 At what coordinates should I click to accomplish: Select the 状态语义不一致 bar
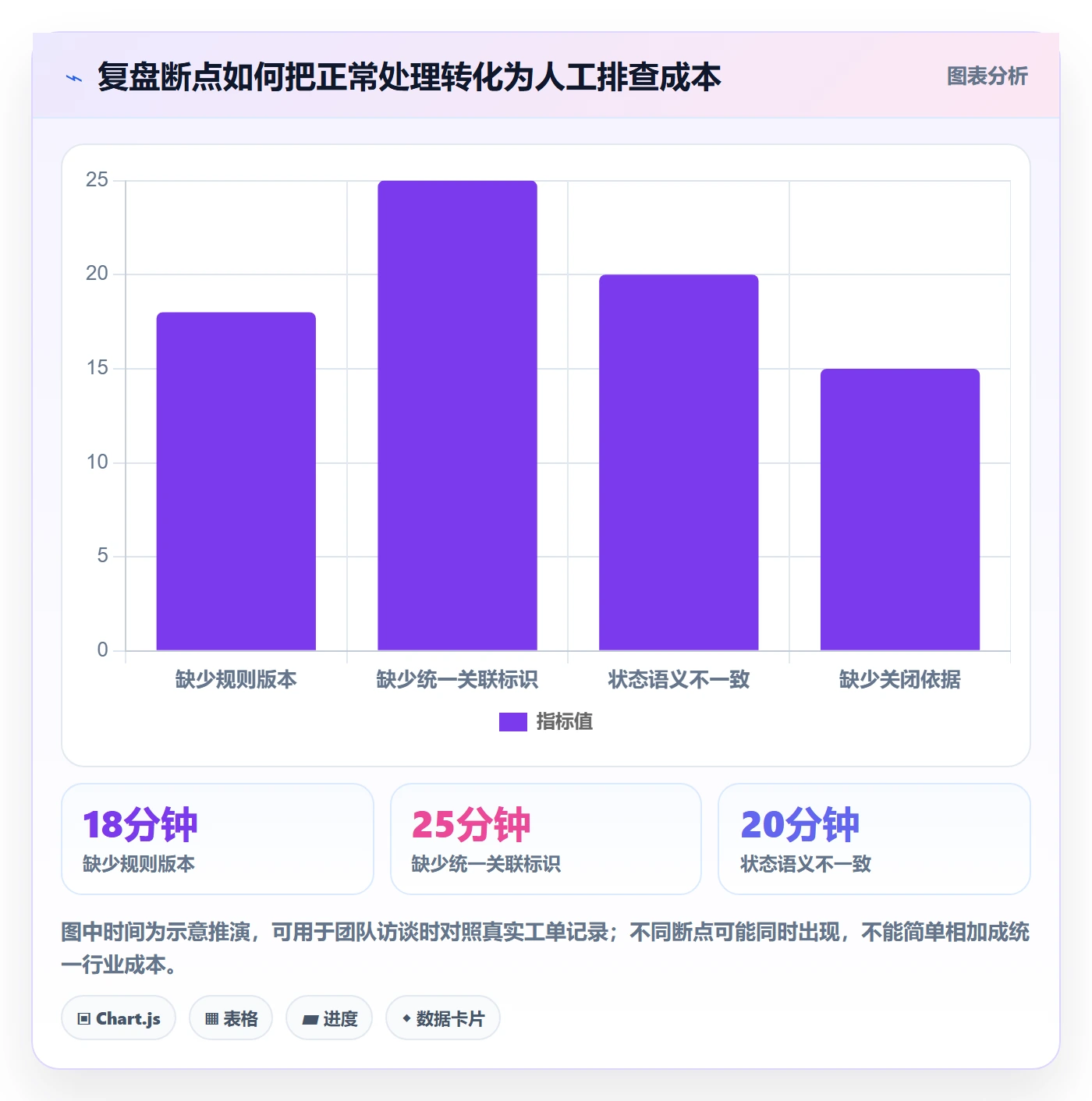tap(679, 462)
